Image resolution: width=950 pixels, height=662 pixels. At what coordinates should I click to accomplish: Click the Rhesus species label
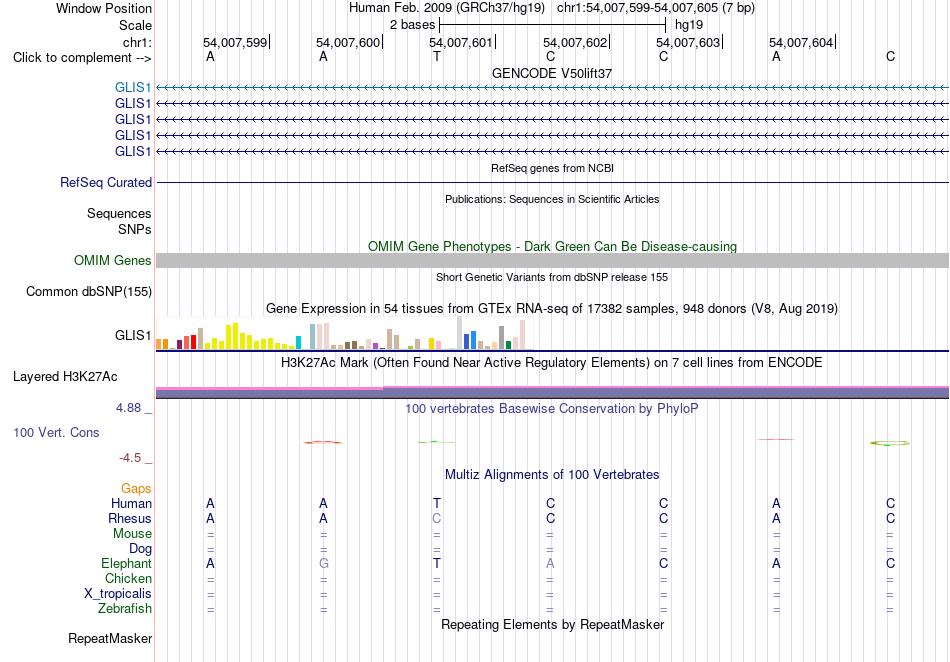pos(130,518)
